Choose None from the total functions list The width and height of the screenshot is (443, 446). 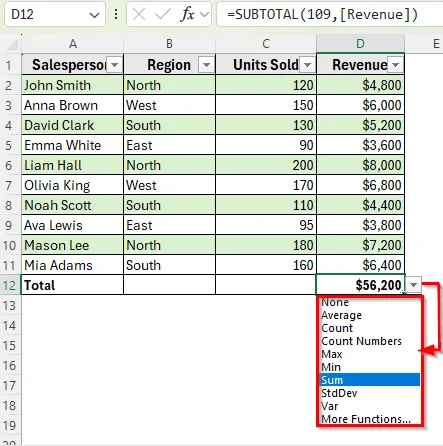[x=370, y=302]
